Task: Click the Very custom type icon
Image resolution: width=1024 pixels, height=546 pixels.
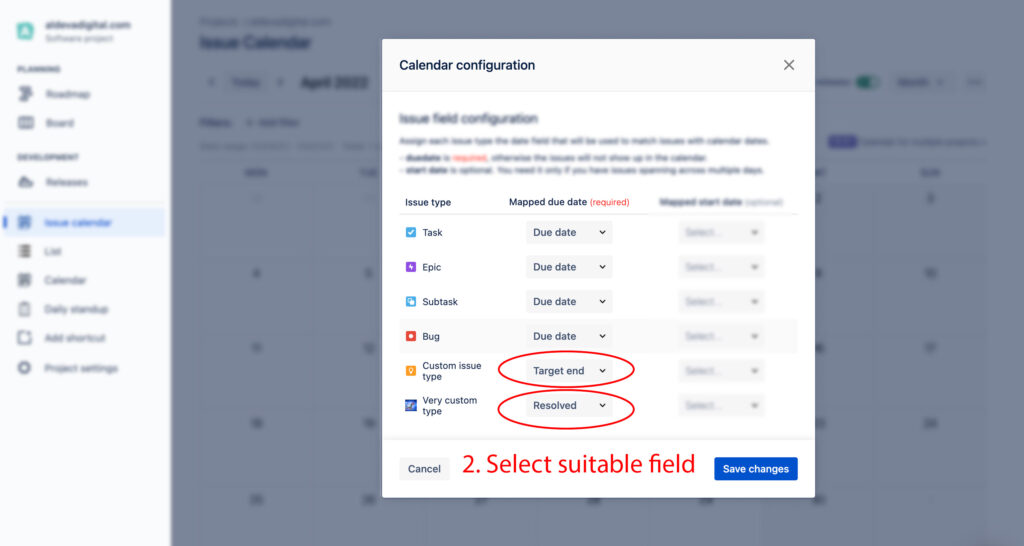Action: coord(411,406)
